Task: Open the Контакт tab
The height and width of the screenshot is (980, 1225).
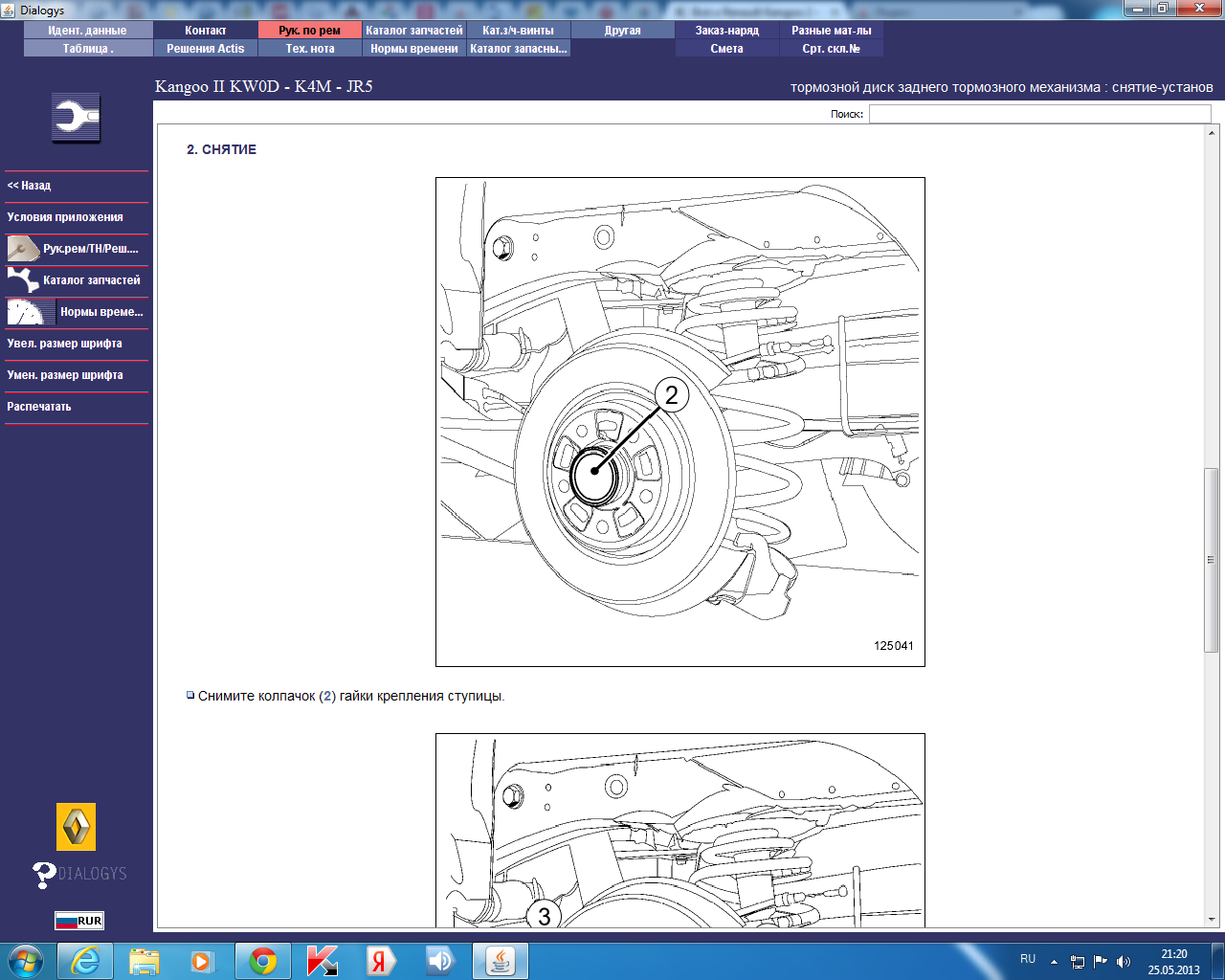Action: 206,31
